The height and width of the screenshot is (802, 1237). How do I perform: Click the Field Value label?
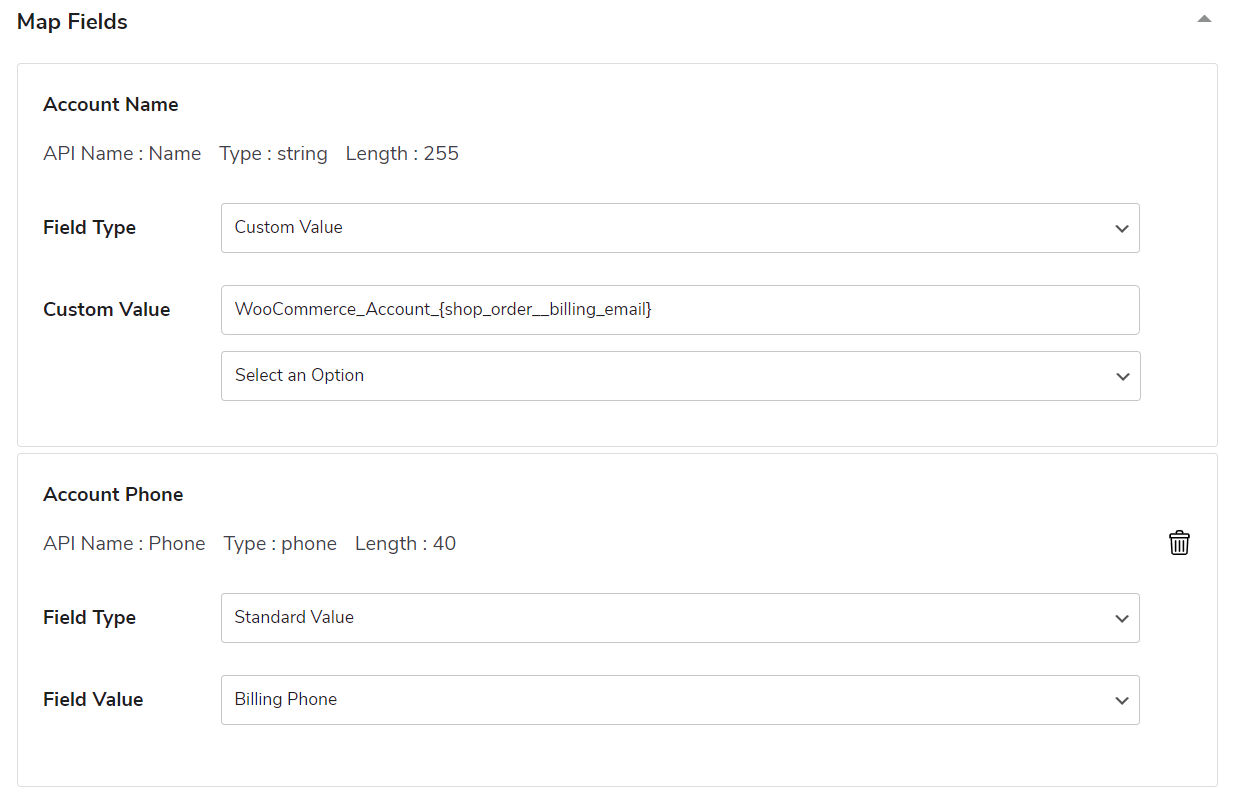[x=93, y=700]
